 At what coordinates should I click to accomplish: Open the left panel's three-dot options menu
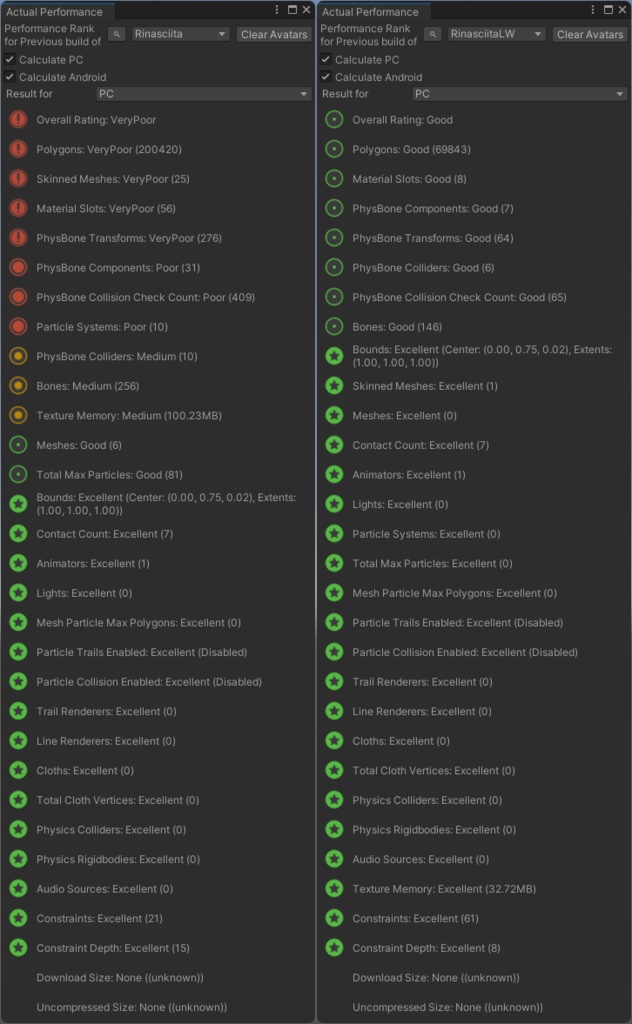pos(276,10)
